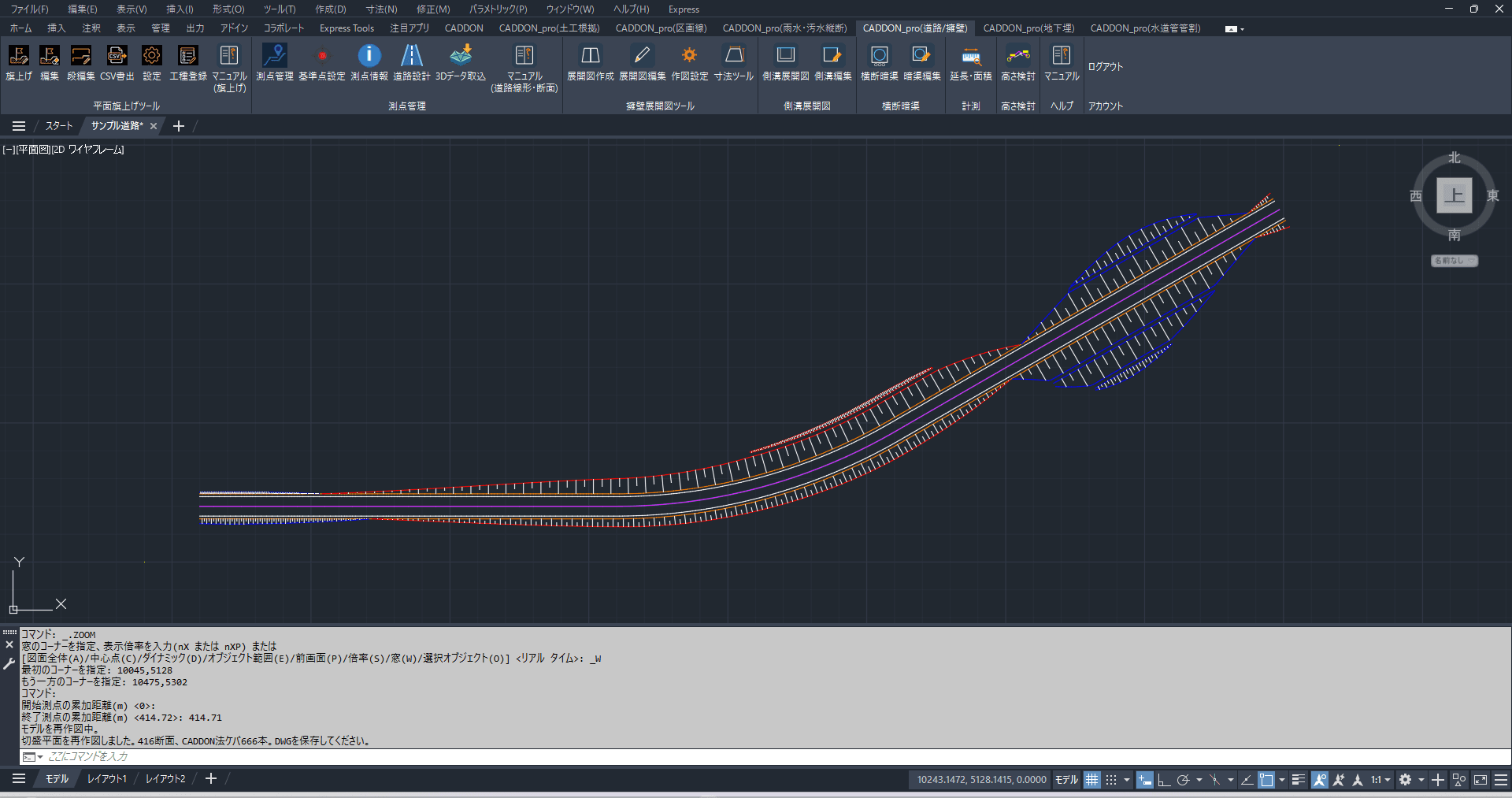This screenshot has height=798, width=1512.
Task: Toggle ortho mode in status bar
Action: [1163, 780]
